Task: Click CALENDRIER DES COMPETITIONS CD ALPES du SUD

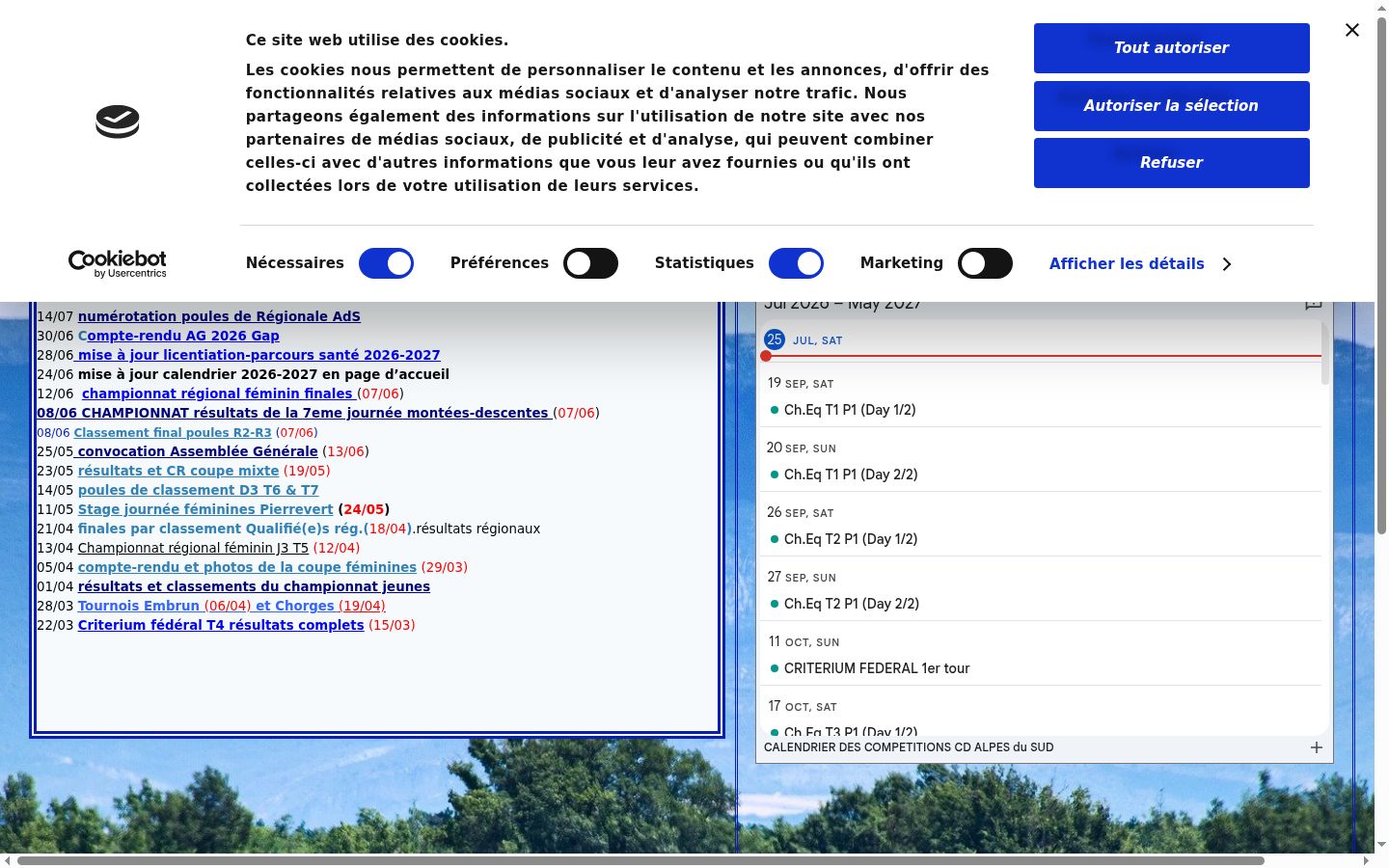Action: (909, 747)
